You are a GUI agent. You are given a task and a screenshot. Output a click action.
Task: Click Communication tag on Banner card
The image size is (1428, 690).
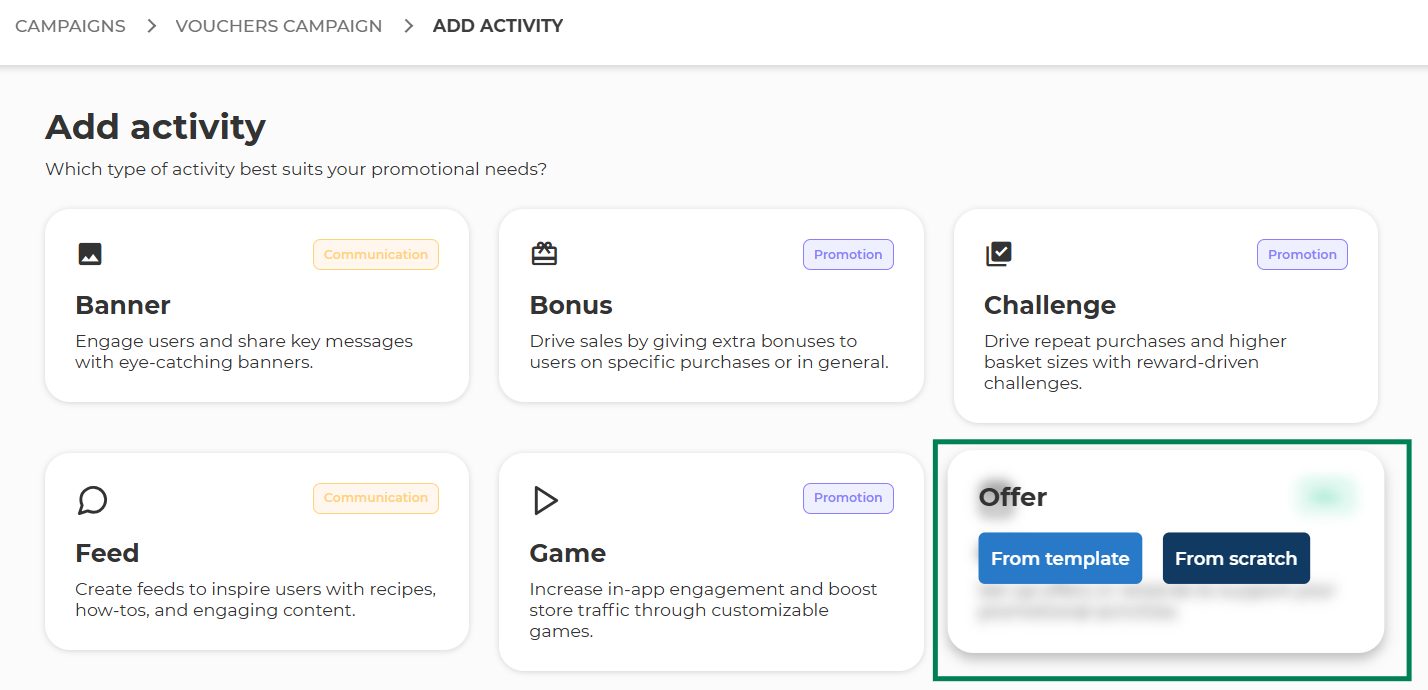[376, 254]
